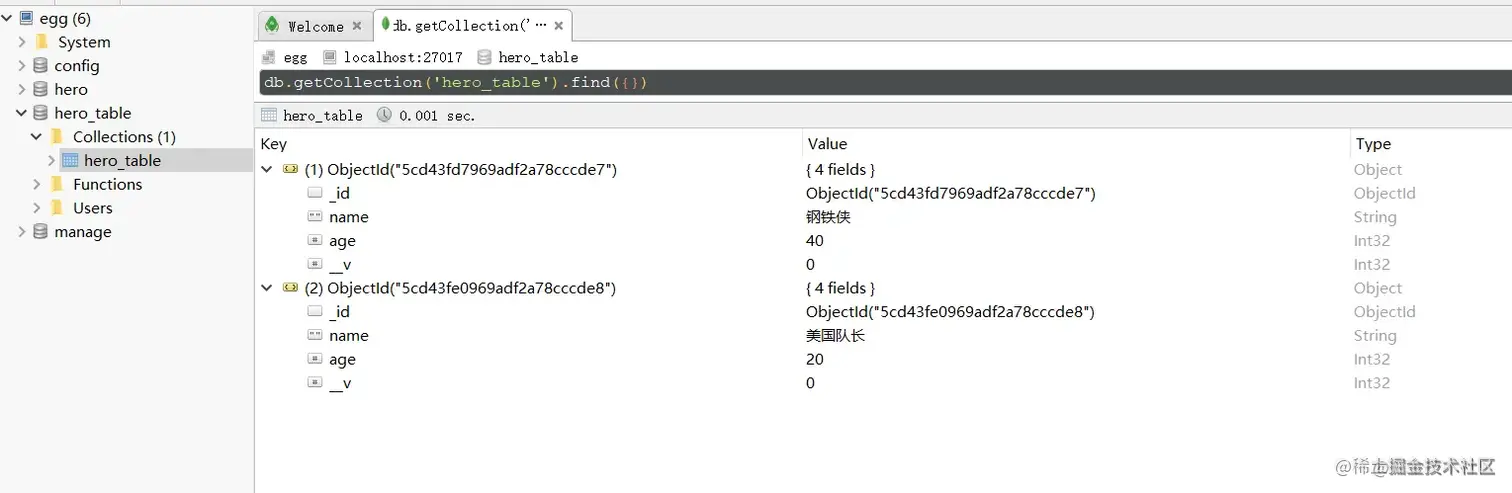Screen dimensions: 1512x493
Task: Click the localhost:27017 server icon
Action: click(328, 57)
